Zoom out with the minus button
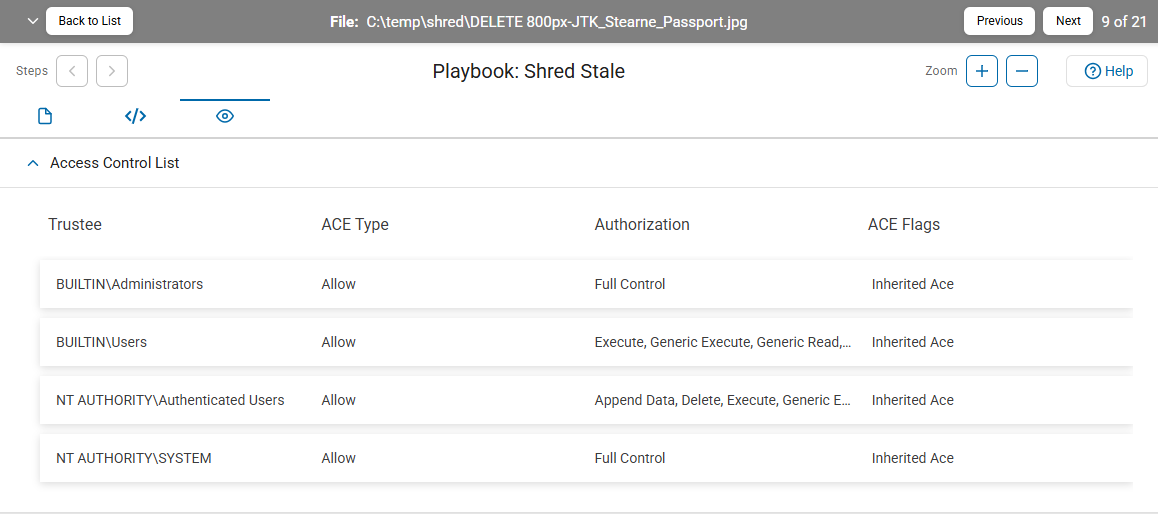Image resolution: width=1158 pixels, height=514 pixels. (1022, 71)
